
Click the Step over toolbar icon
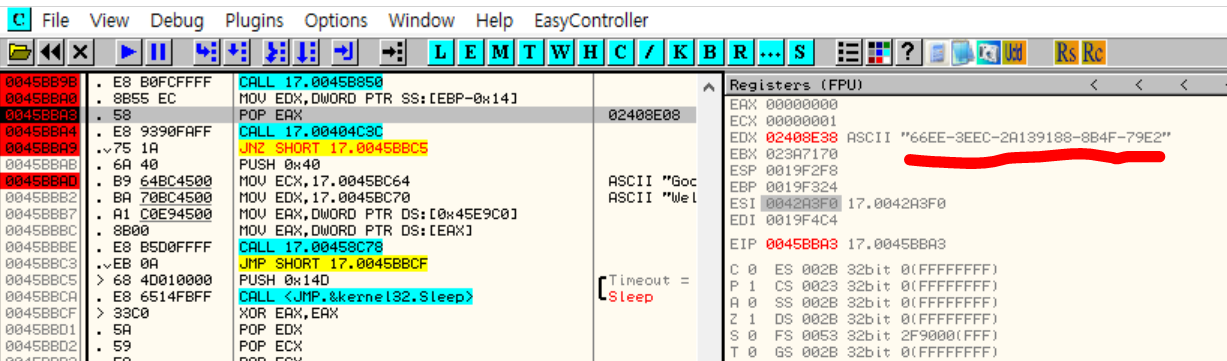pyautogui.click(x=236, y=51)
